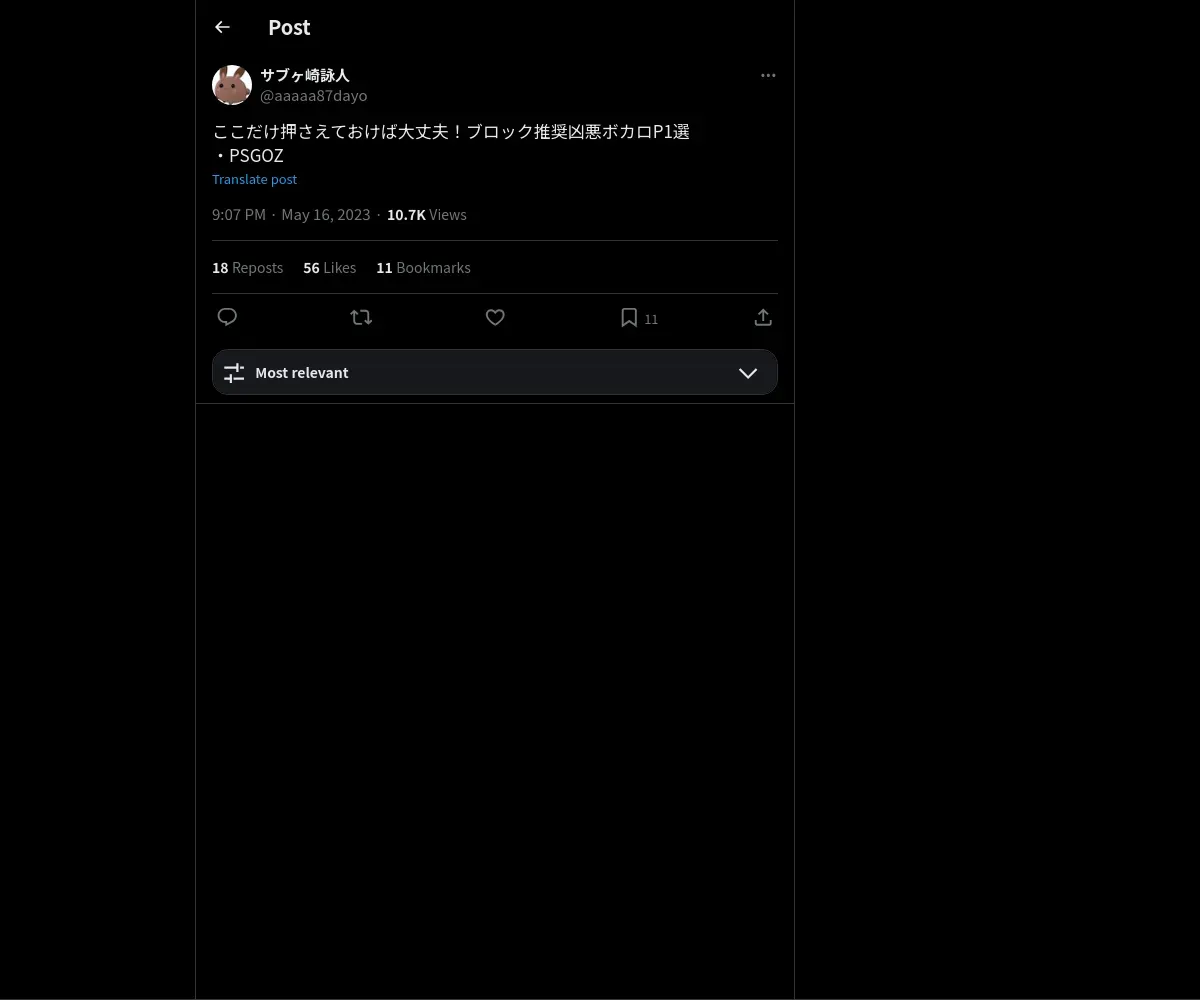The width and height of the screenshot is (1200, 1000).
Task: Open the 11 Bookmarks stat
Action: pyautogui.click(x=423, y=267)
